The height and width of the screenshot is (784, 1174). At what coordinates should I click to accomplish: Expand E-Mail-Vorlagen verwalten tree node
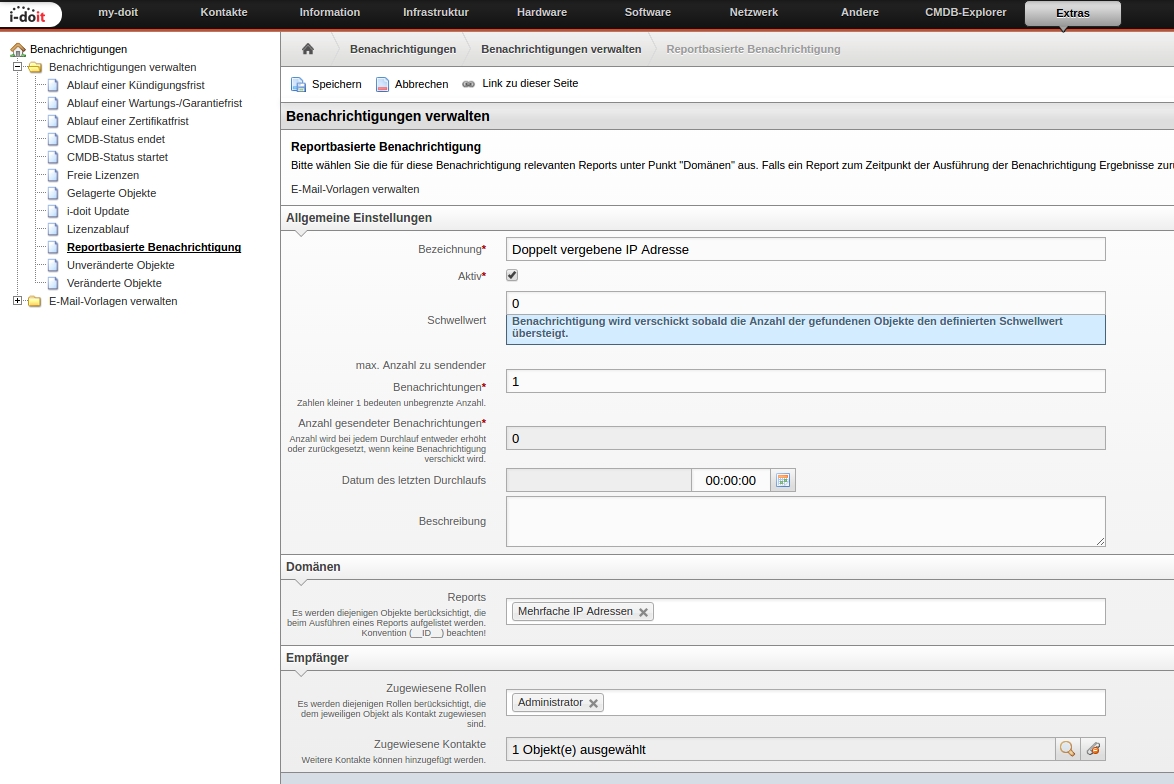(17, 300)
